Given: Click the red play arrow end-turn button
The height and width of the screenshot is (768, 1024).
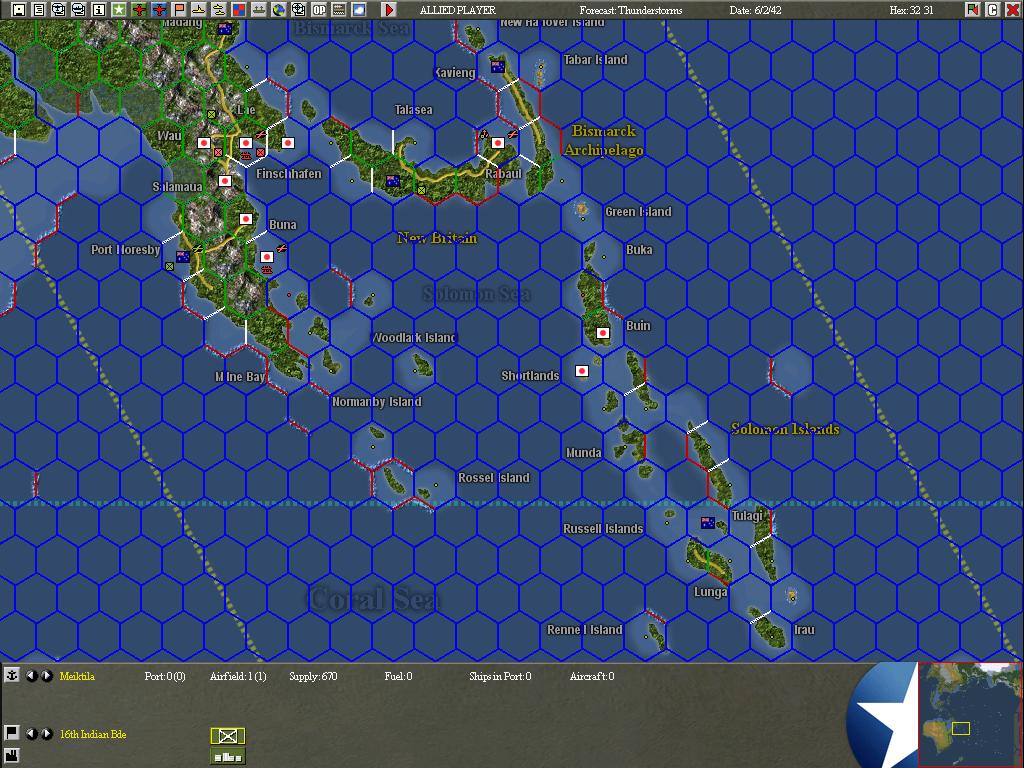Looking at the screenshot, I should (x=389, y=10).
